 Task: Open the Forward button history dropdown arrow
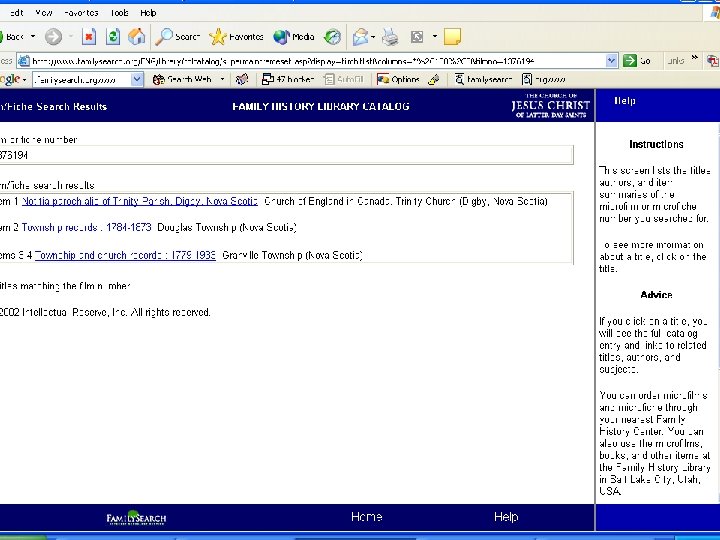pyautogui.click(x=71, y=36)
